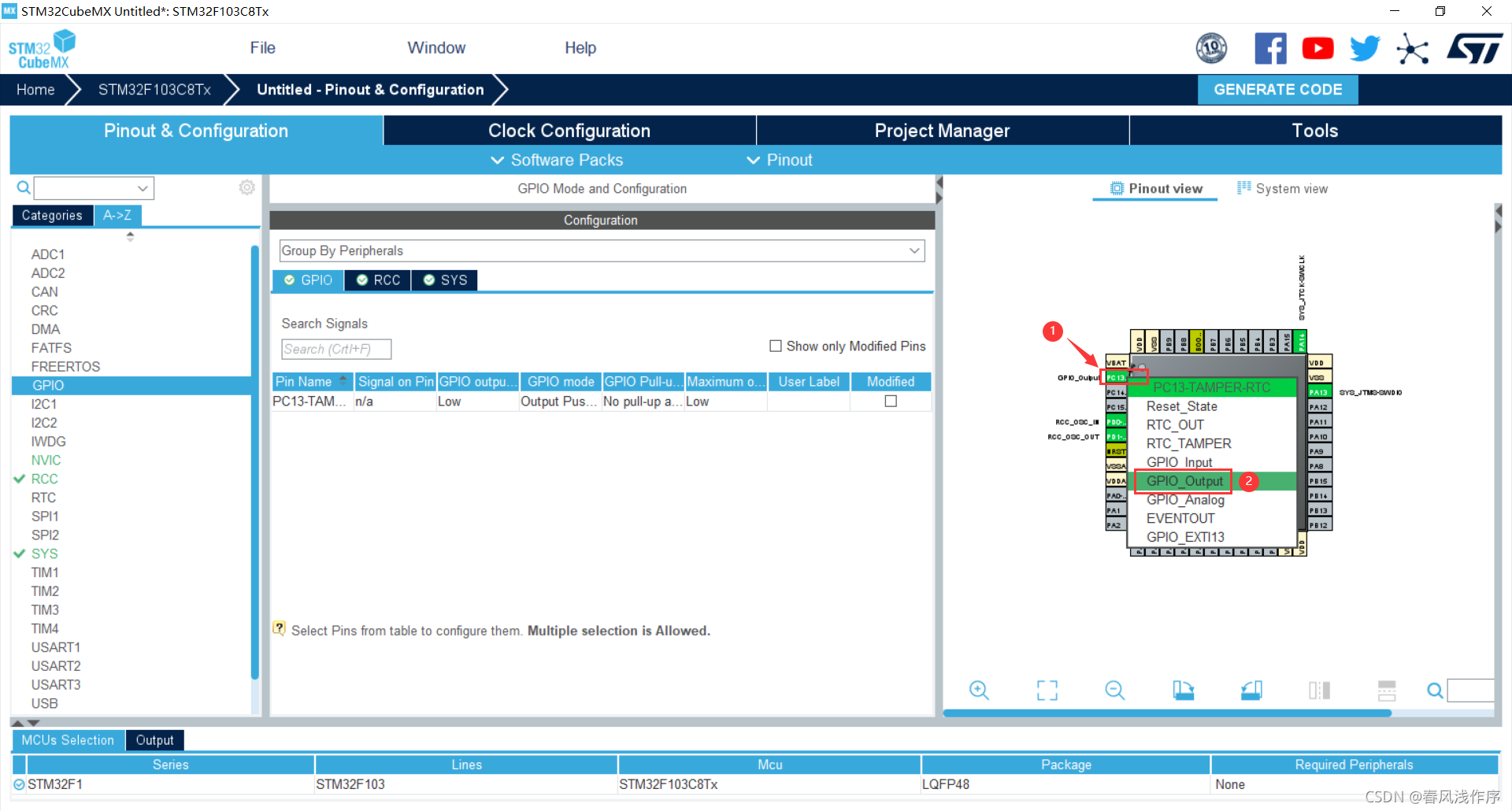Select GPIO_Input from pin context menu

(x=1179, y=462)
